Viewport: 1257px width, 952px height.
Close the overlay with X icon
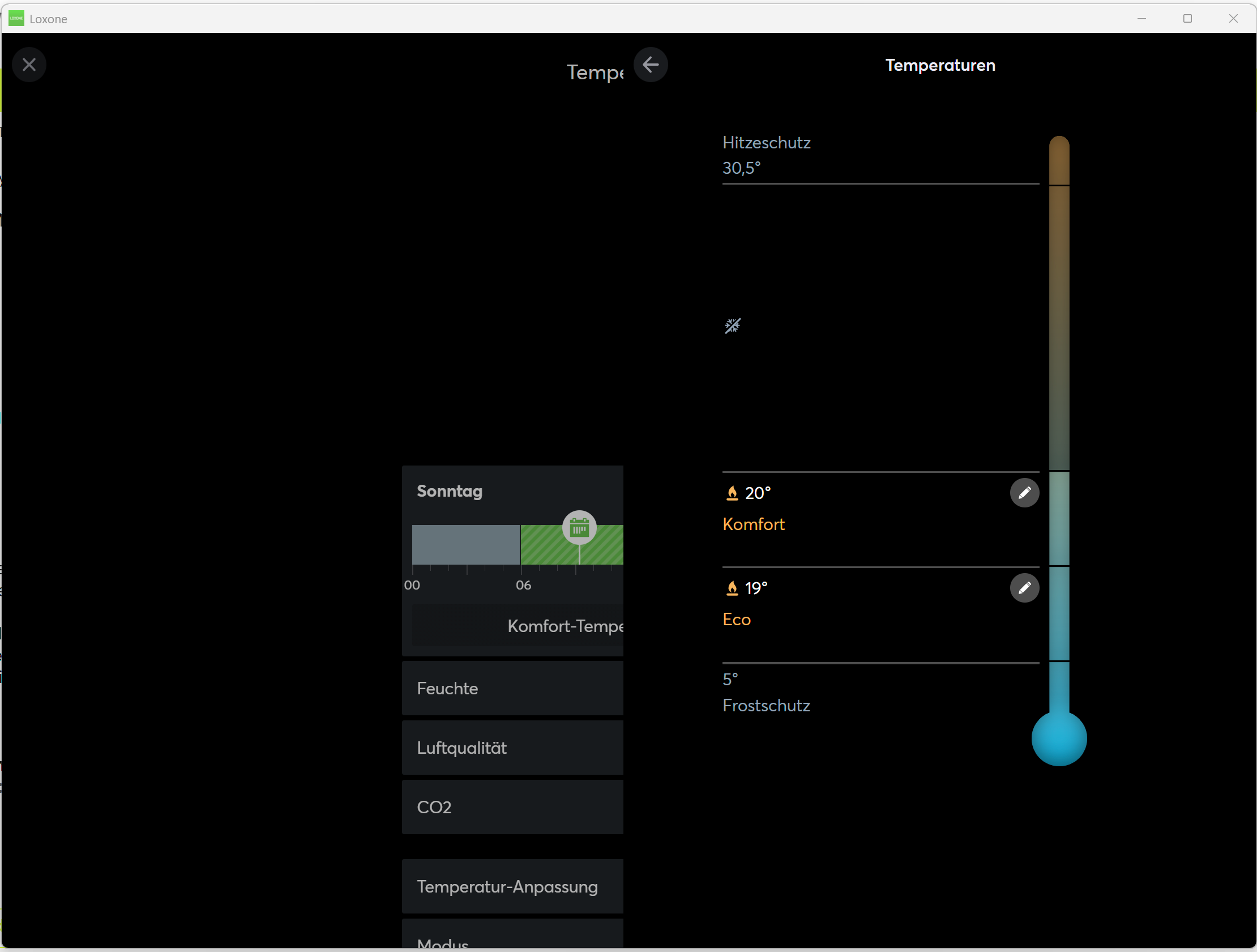(x=29, y=65)
